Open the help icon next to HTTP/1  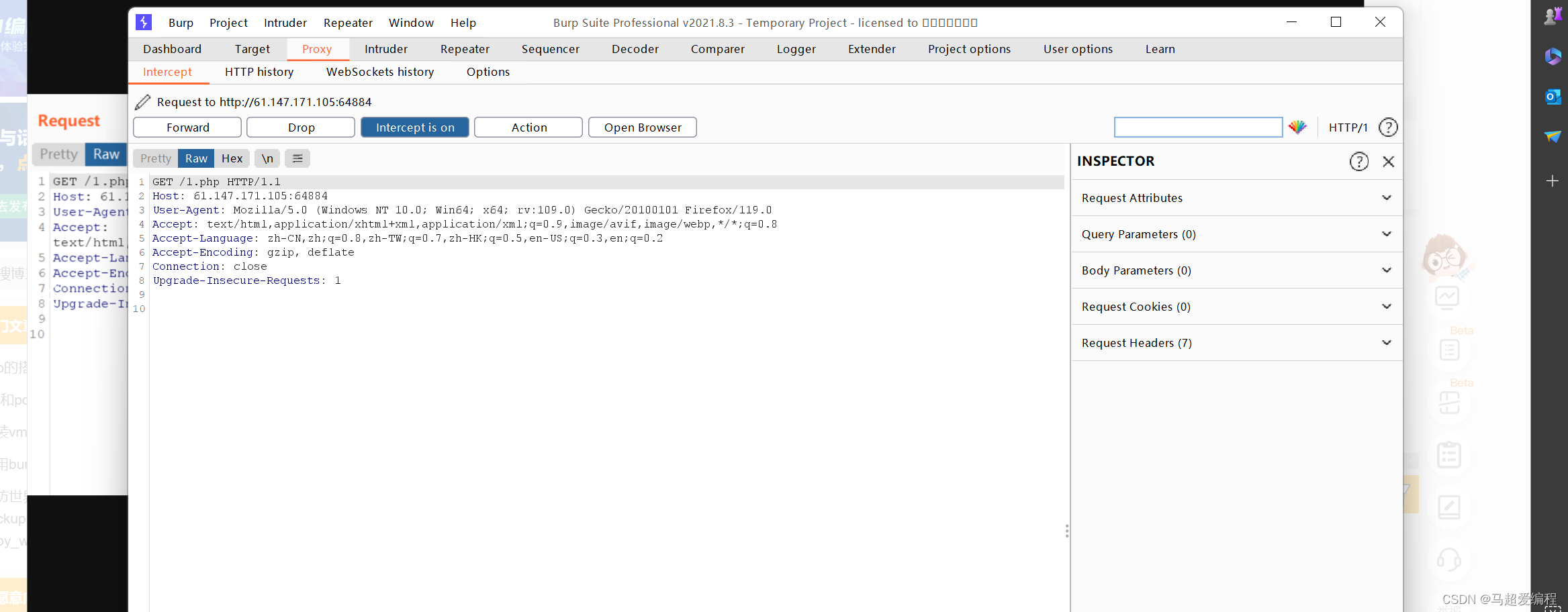[1388, 127]
